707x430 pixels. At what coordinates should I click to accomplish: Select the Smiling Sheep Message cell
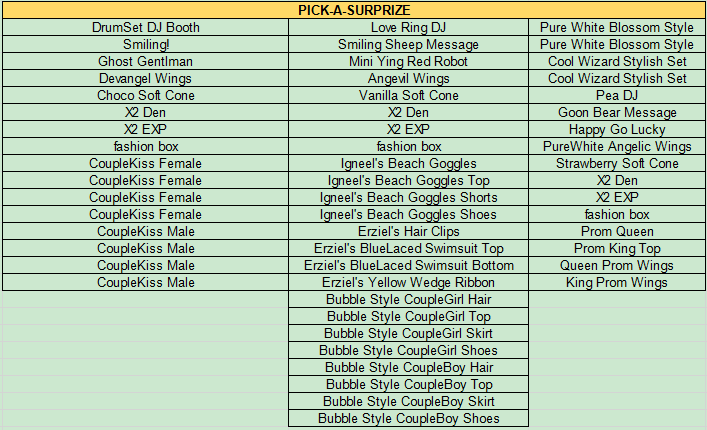click(408, 44)
